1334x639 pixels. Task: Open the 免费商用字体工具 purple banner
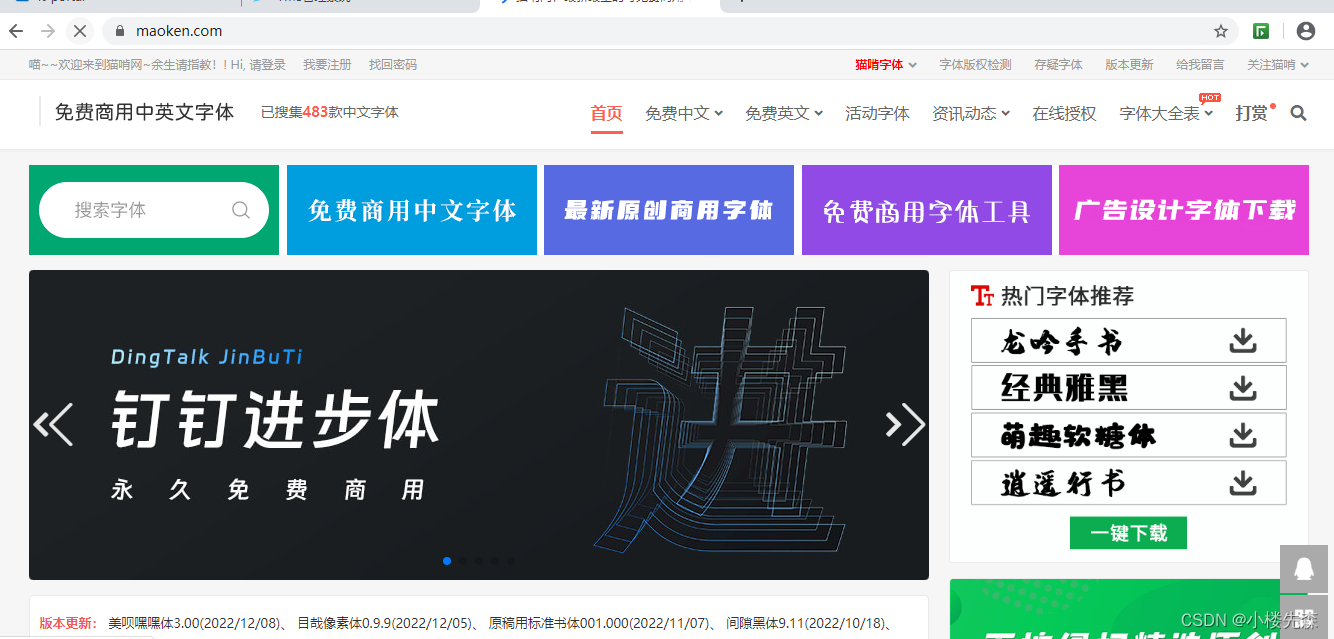[927, 210]
